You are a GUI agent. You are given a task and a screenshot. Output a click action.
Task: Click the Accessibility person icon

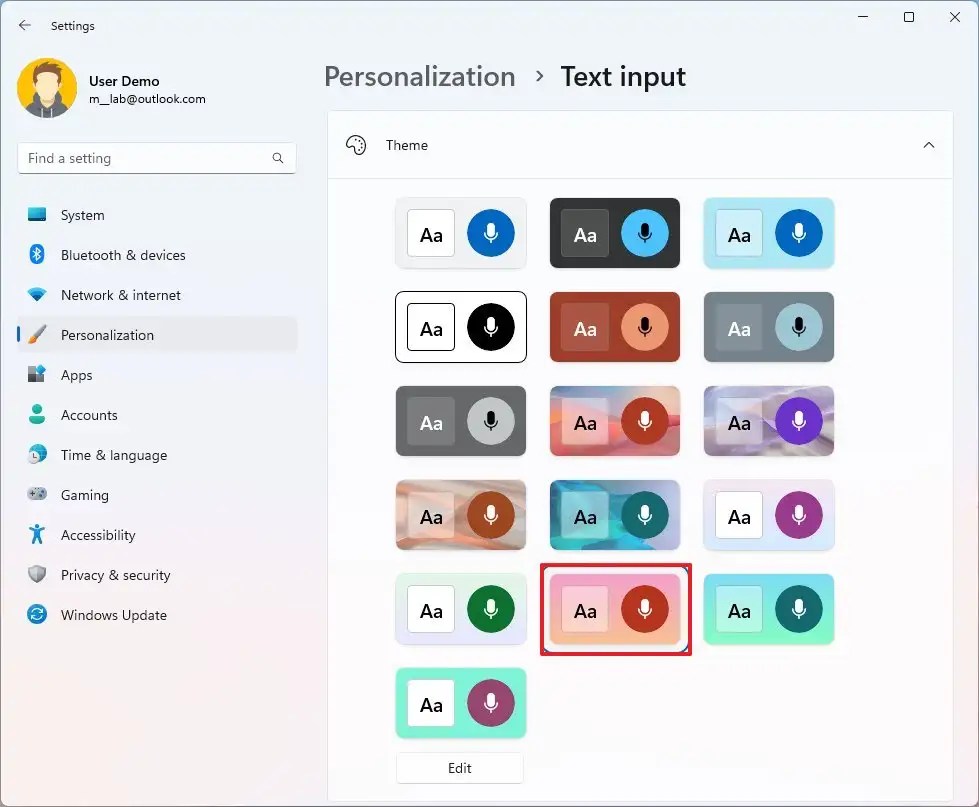coord(37,535)
